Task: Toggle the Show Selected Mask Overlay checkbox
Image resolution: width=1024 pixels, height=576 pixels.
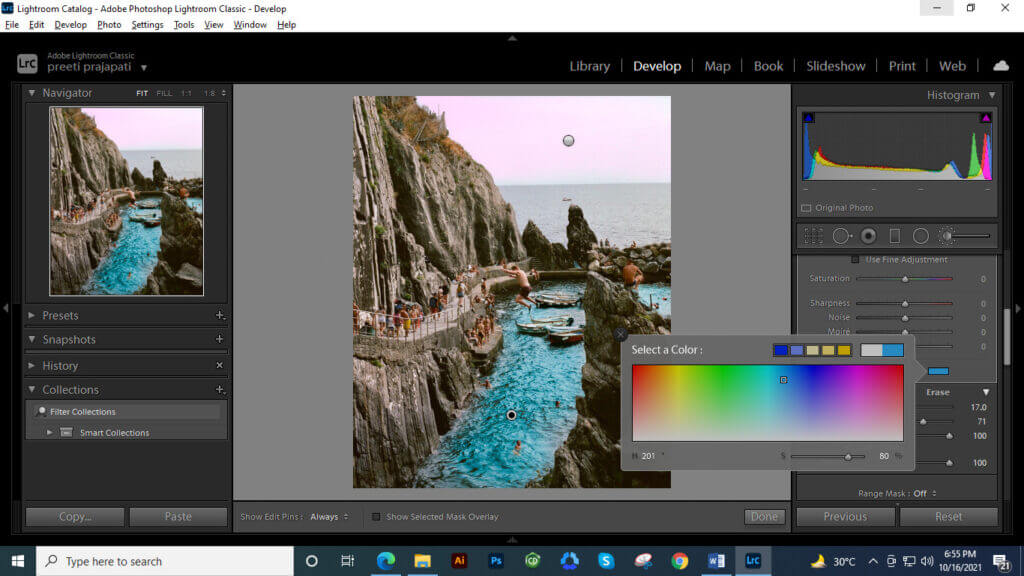Action: coord(374,516)
